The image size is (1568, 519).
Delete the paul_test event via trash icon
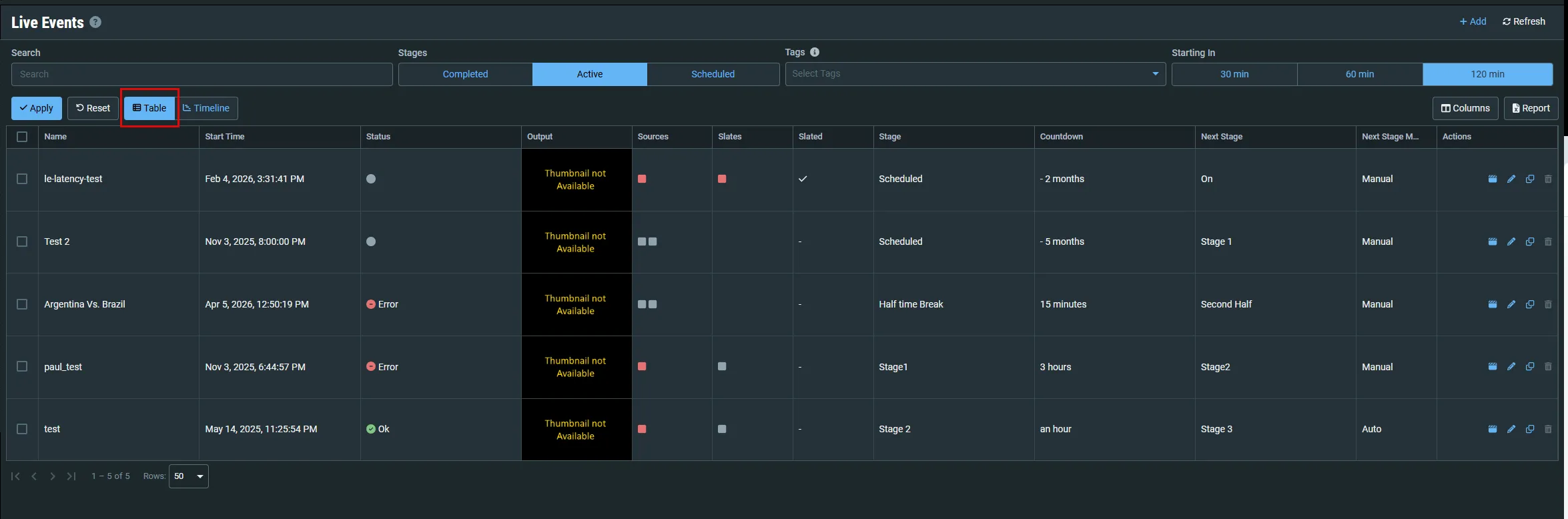pos(1548,366)
